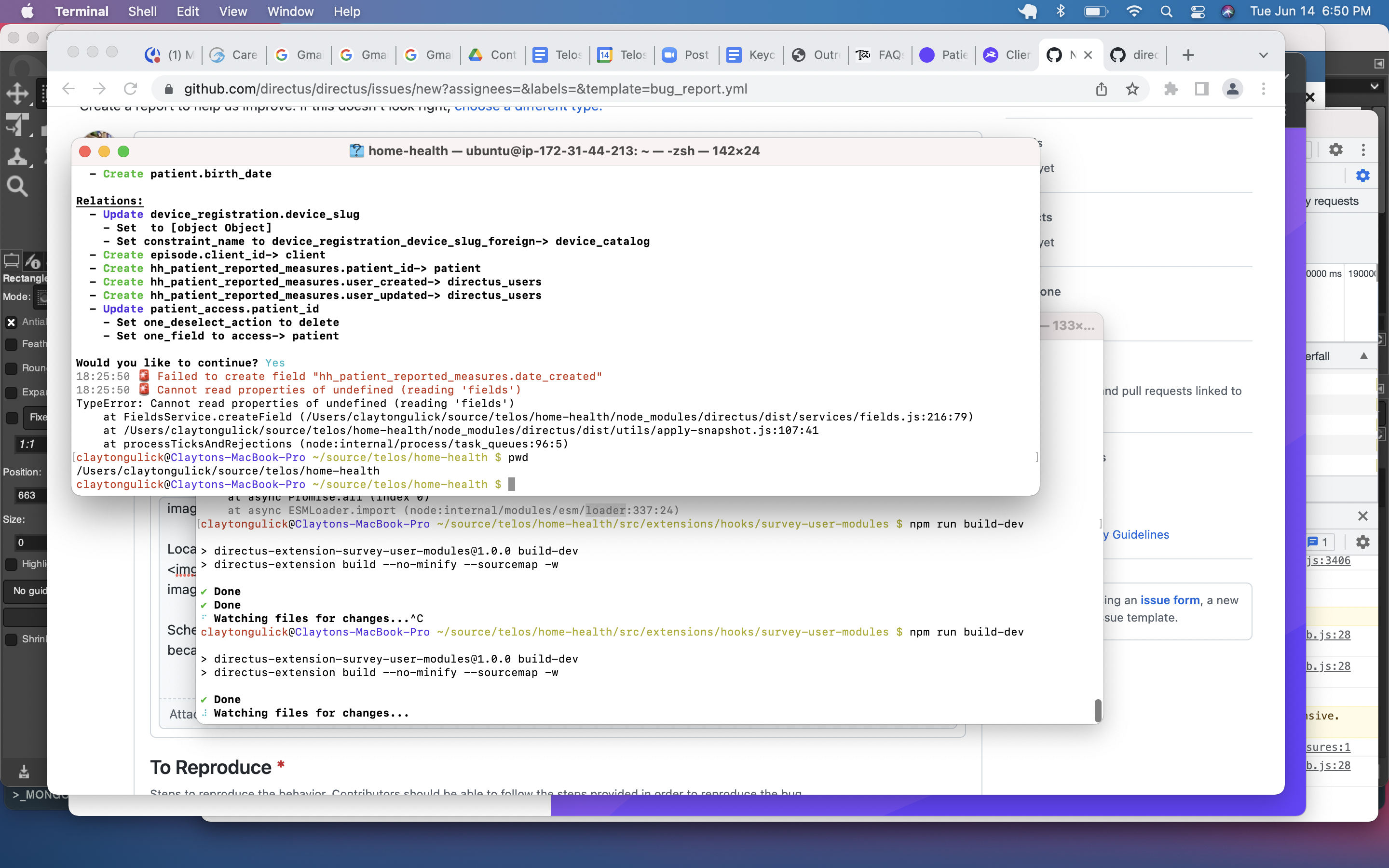The height and width of the screenshot is (868, 1389).
Task: Click sures:1 source link in console
Action: [1328, 747]
